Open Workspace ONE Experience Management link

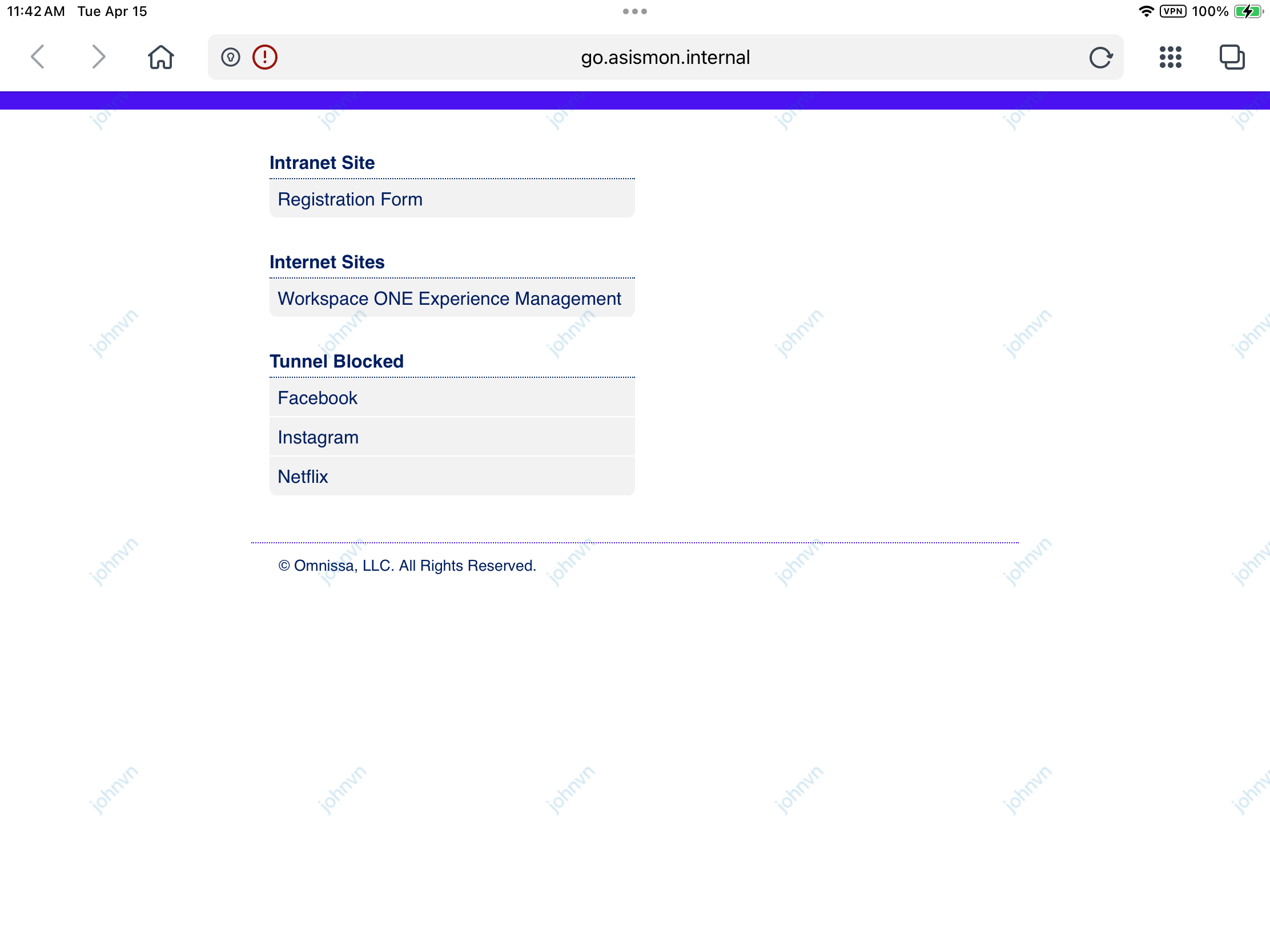click(449, 298)
